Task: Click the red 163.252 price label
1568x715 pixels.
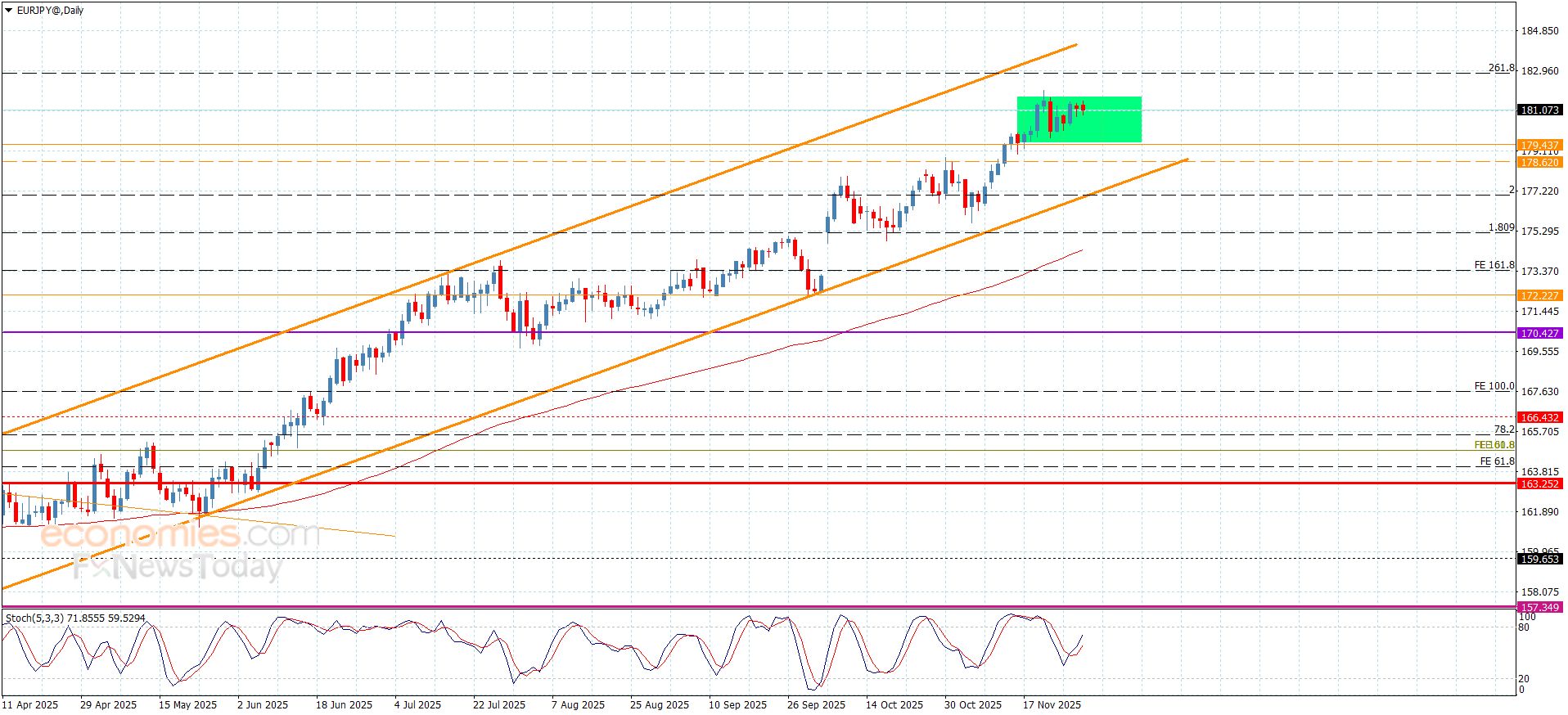Action: [x=1539, y=483]
